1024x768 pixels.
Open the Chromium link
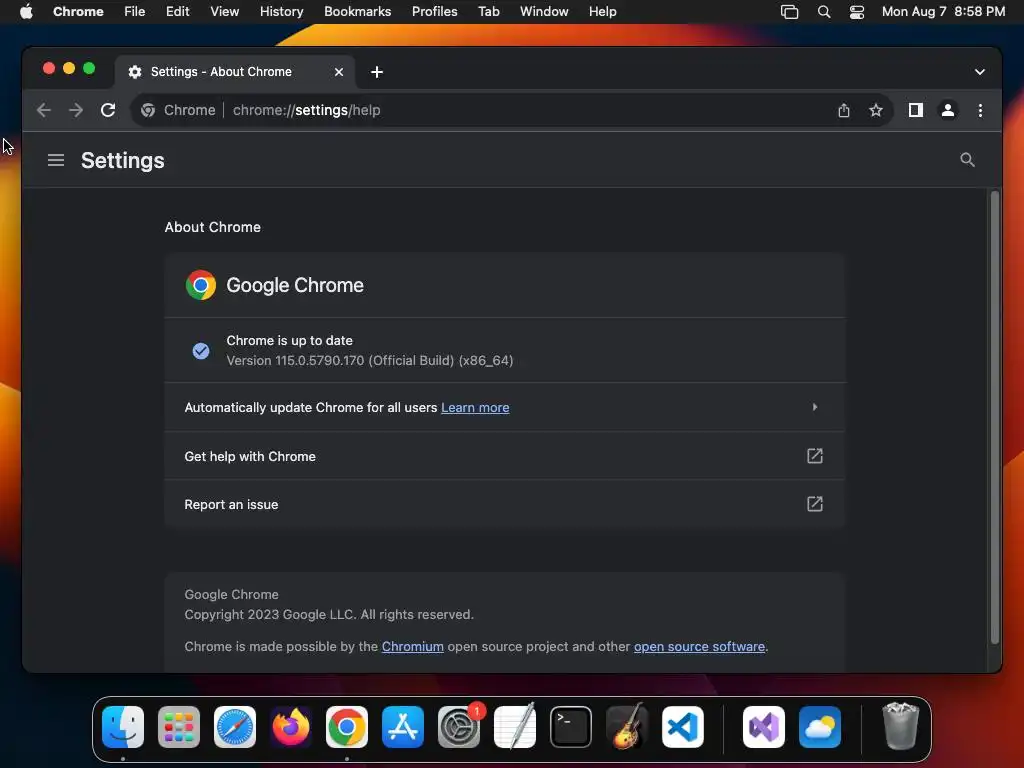412,647
